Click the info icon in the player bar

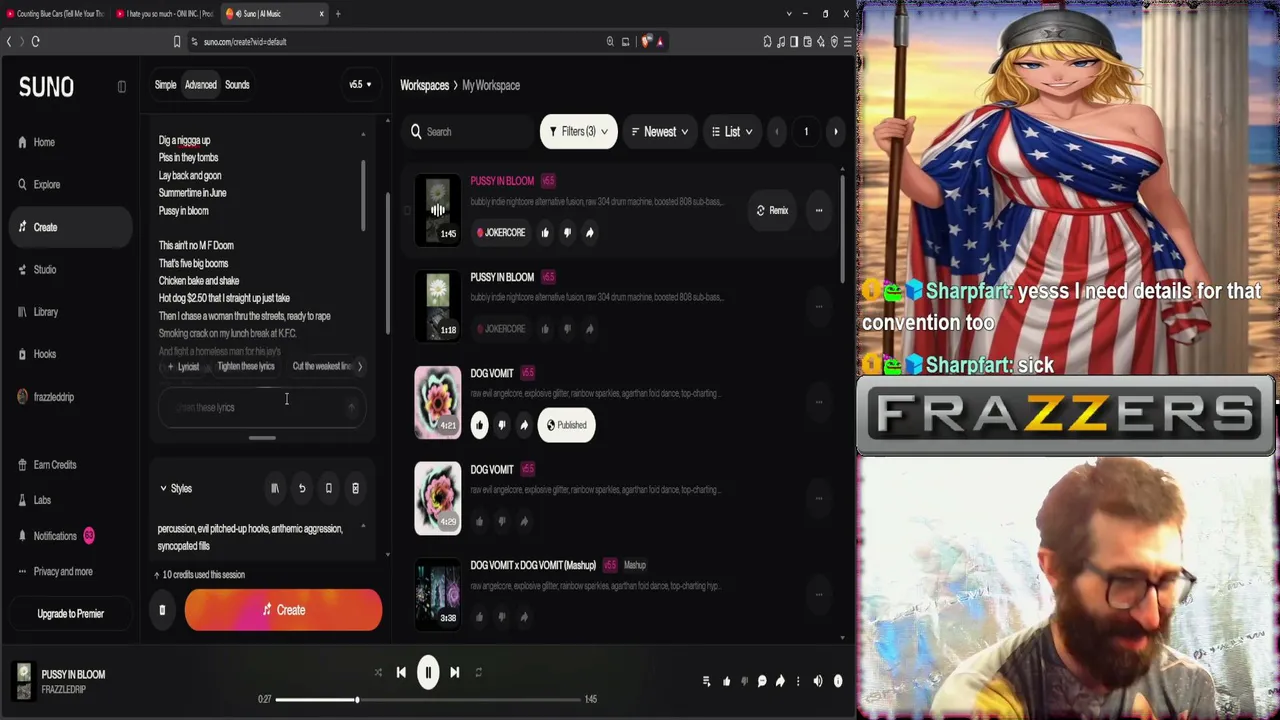tap(838, 681)
